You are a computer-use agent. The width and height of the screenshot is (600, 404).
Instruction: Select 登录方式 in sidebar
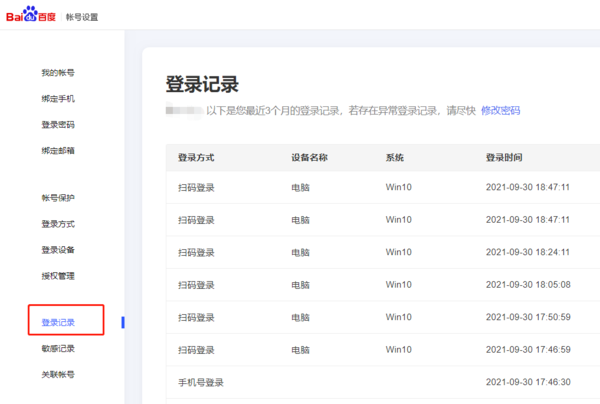click(58, 224)
